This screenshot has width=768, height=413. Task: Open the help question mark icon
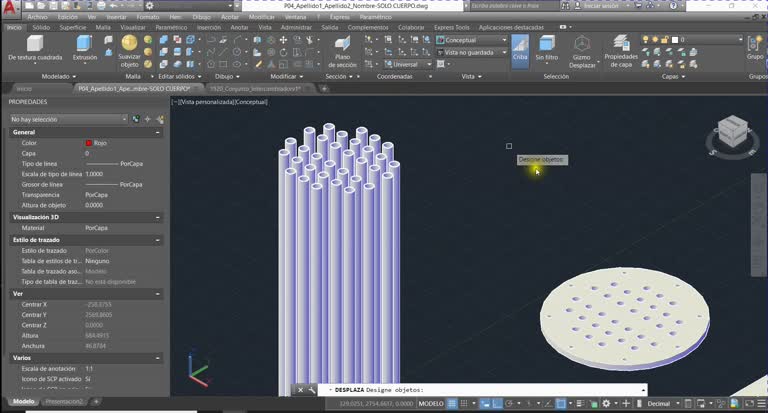pyautogui.click(x=673, y=6)
